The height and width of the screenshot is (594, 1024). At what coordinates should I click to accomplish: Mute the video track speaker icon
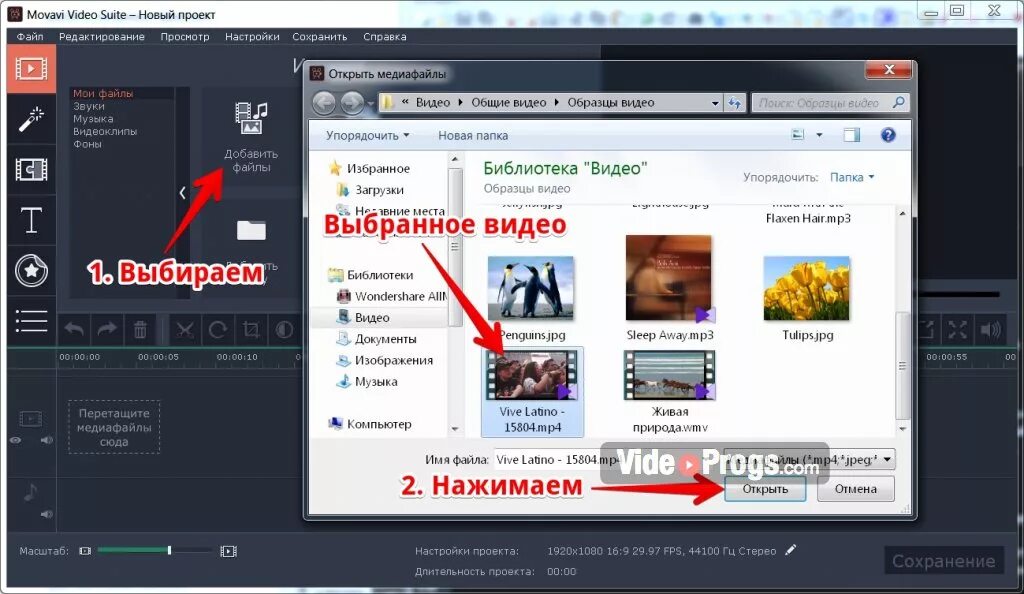(x=46, y=440)
